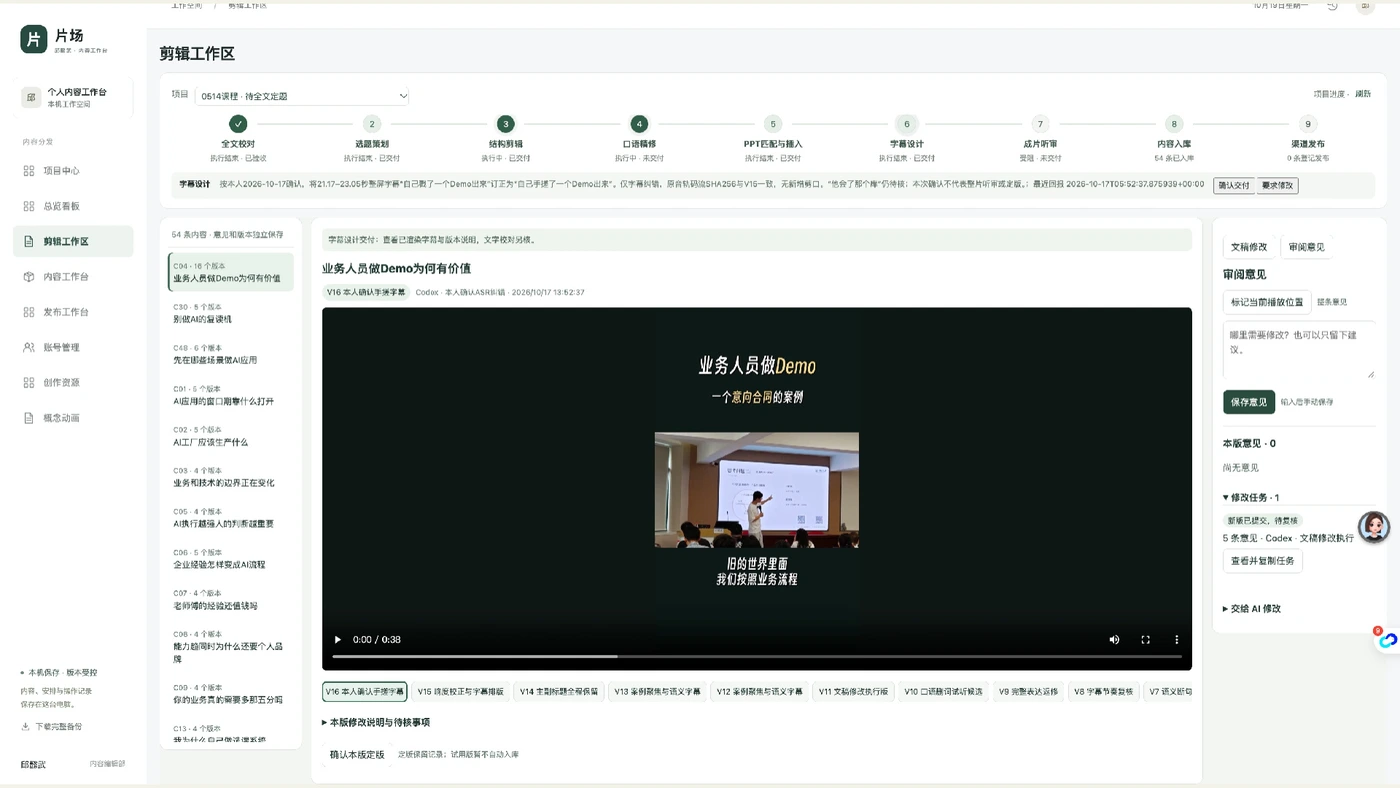Click the 审阅意见 comment text box

click(x=1299, y=350)
